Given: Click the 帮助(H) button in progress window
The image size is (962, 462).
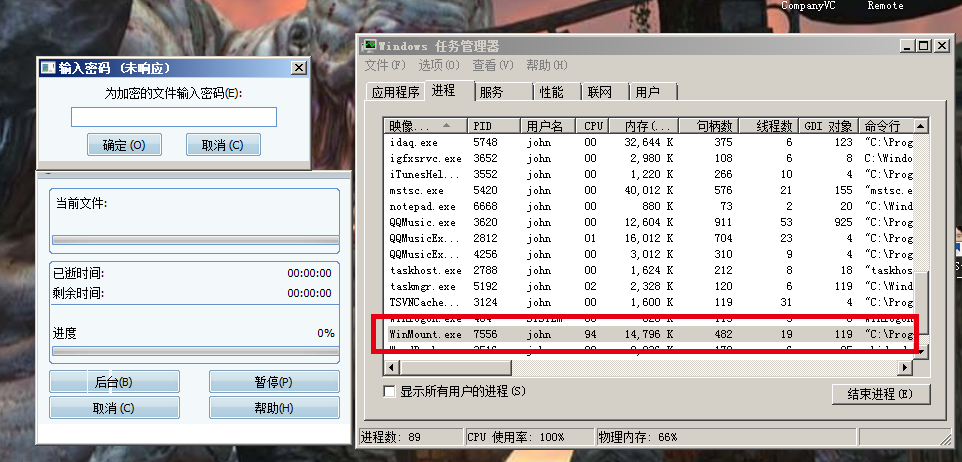Looking at the screenshot, I should pyautogui.click(x=274, y=408).
